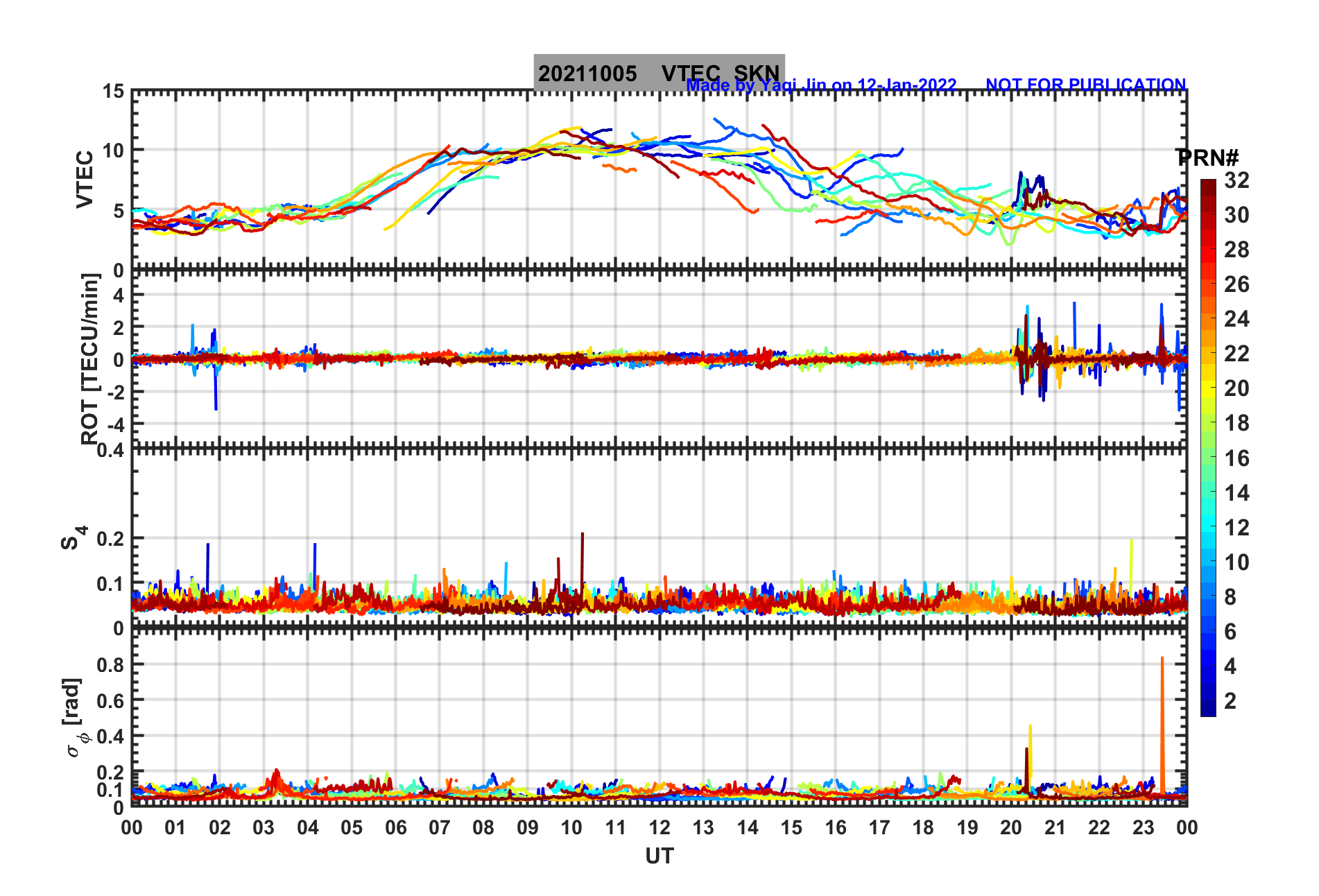Click the ROT [TECU/min] axis label

point(89,359)
